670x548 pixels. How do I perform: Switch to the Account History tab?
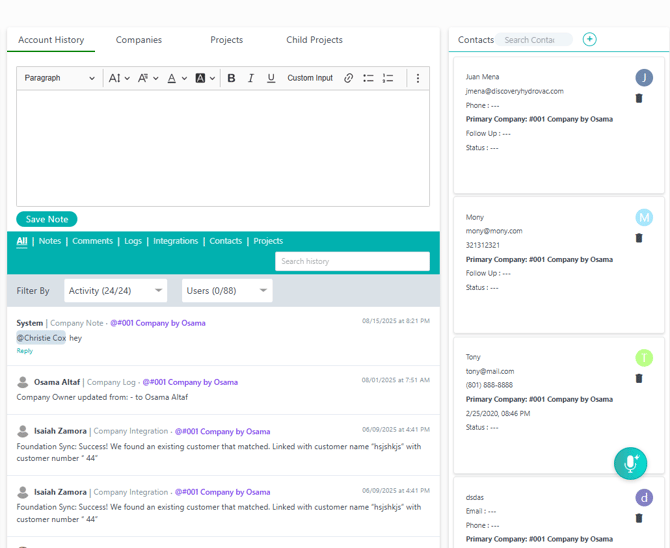click(x=51, y=40)
